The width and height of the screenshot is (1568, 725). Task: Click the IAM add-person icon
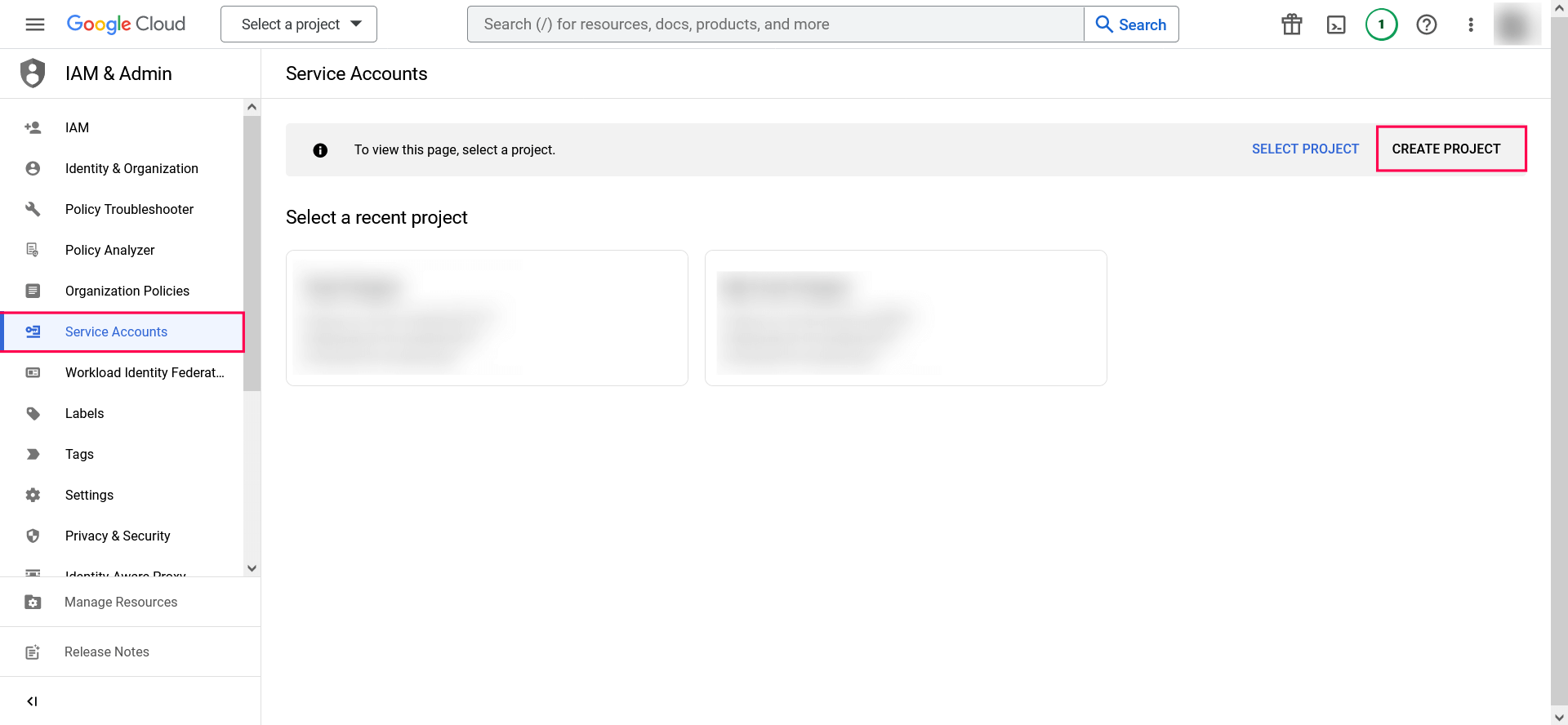tap(33, 127)
